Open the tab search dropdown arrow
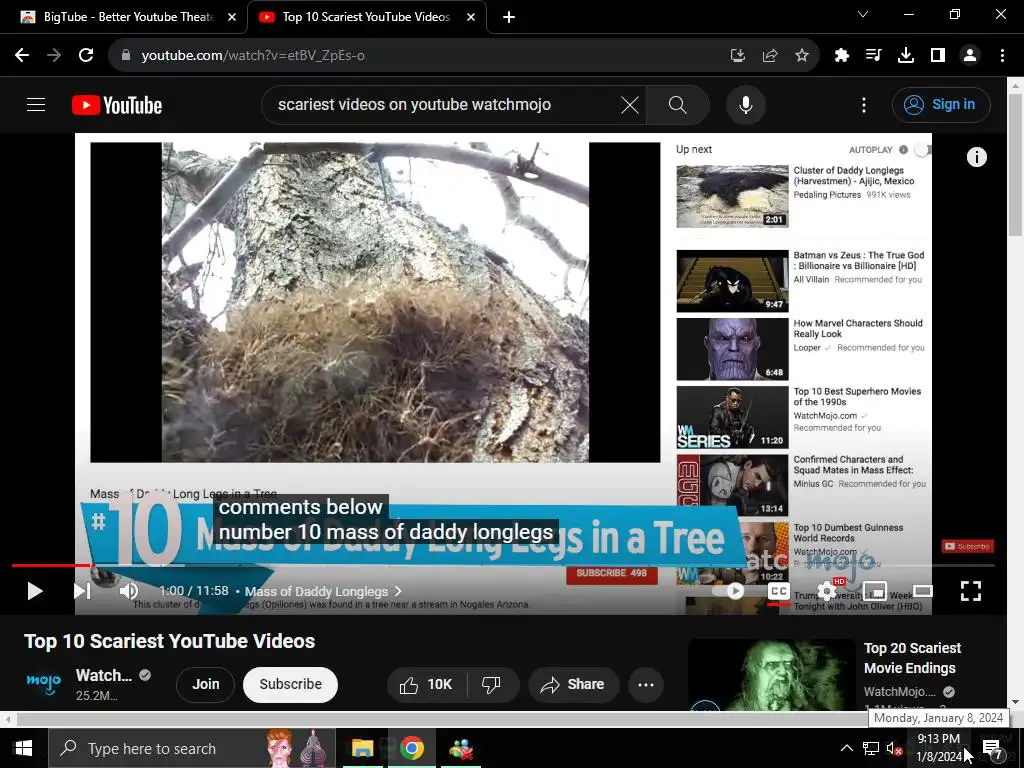This screenshot has height=768, width=1024. pyautogui.click(x=863, y=14)
